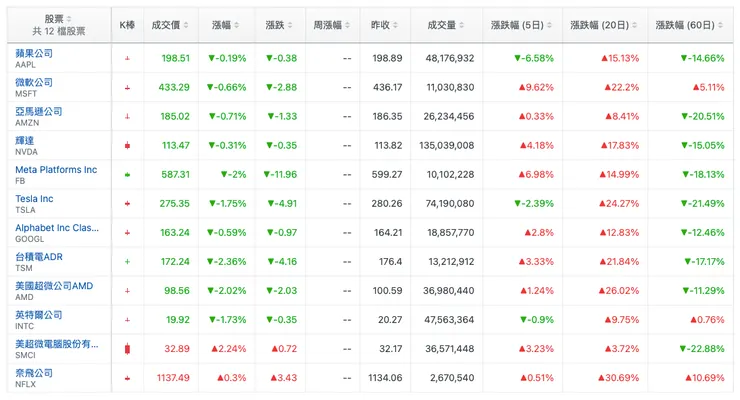Click NFLX 20-day change 30.69%
The width and height of the screenshot is (740, 400).
[619, 378]
